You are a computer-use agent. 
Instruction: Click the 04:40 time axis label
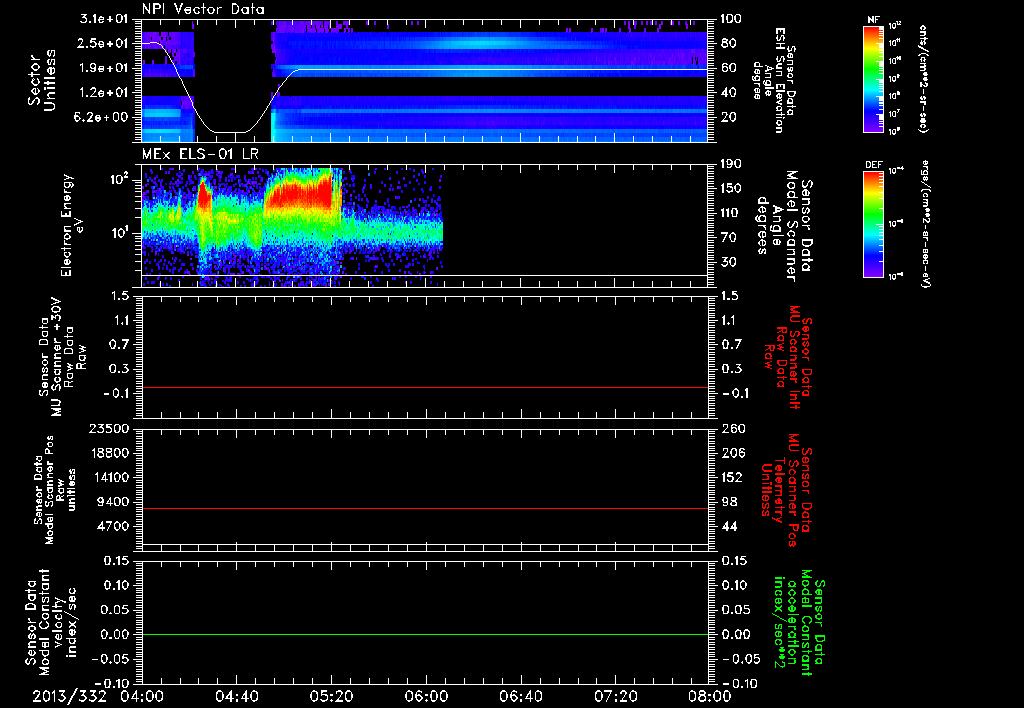point(236,696)
